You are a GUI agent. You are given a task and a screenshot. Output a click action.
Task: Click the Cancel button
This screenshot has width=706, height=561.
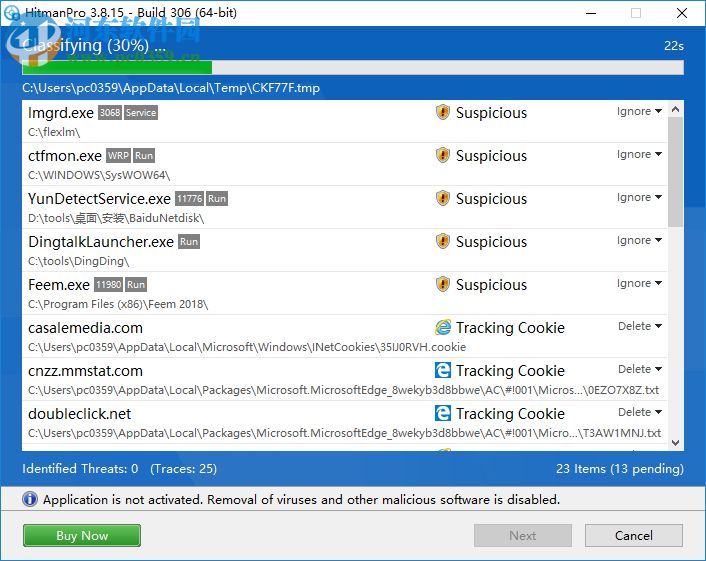(x=634, y=535)
